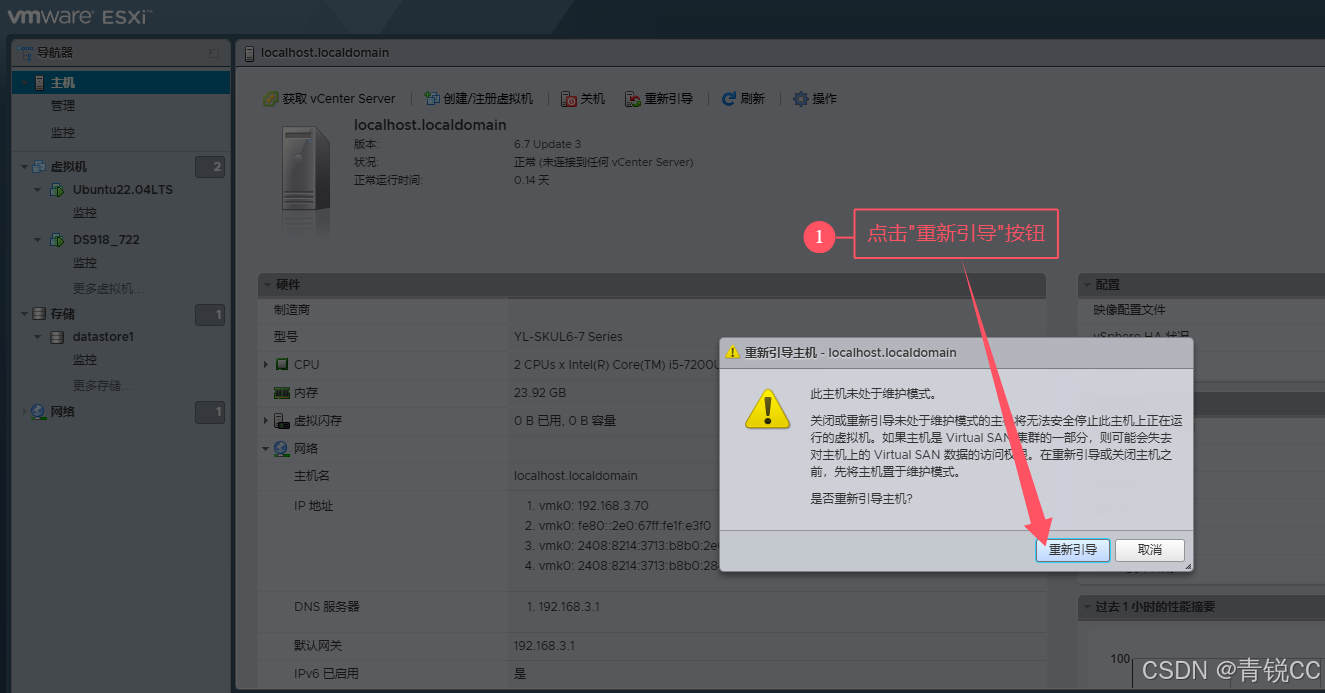Collapse the 配置 panel header
The image size is (1325, 693).
[x=1201, y=285]
